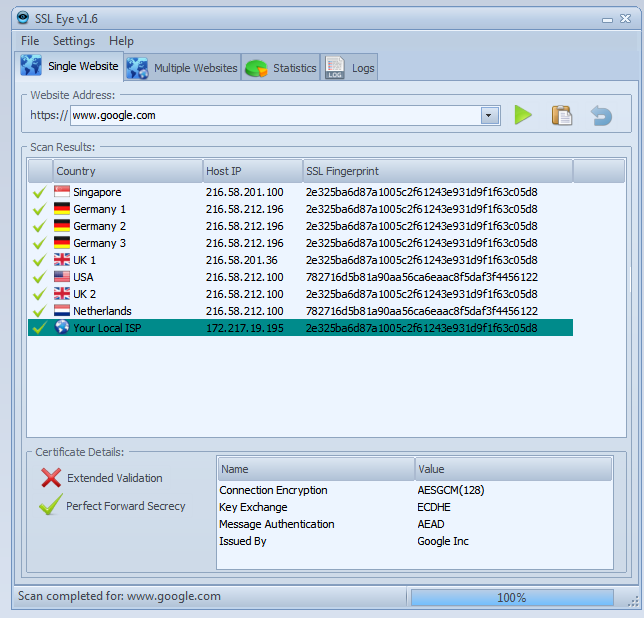Screen dimensions: 644x618
Task: Click the Netherlands flag icon
Action: [x=62, y=310]
